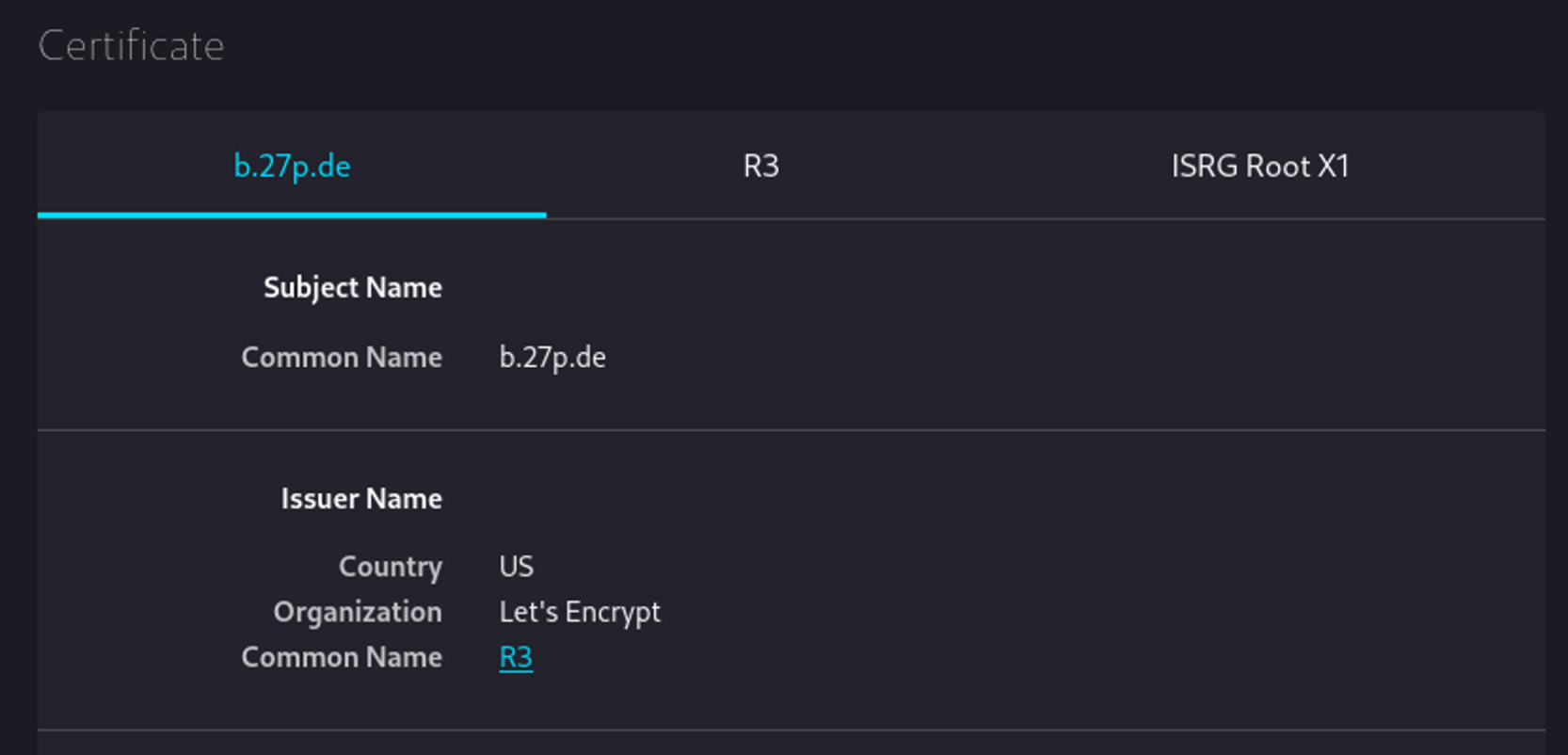Click the divider line below the Issuer section
Viewport: 1568px width, 755px height.
click(x=791, y=730)
